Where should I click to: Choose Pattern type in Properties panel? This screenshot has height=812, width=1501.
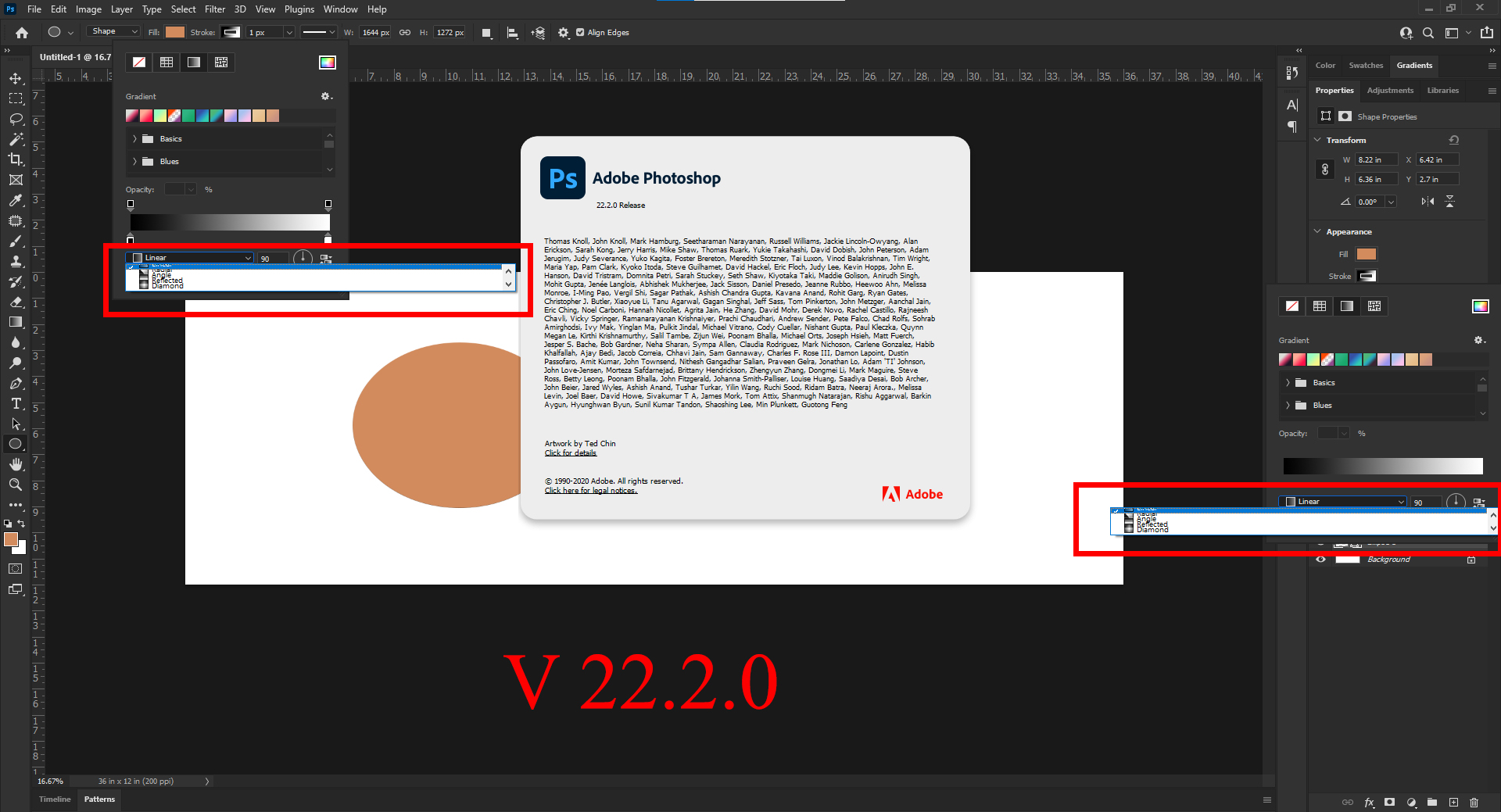[x=1374, y=306]
